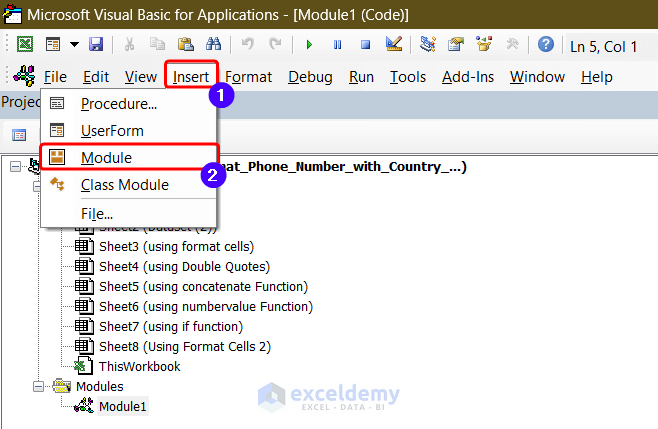Click the Copy icon in toolbar
This screenshot has height=429, width=658.
coord(157,44)
